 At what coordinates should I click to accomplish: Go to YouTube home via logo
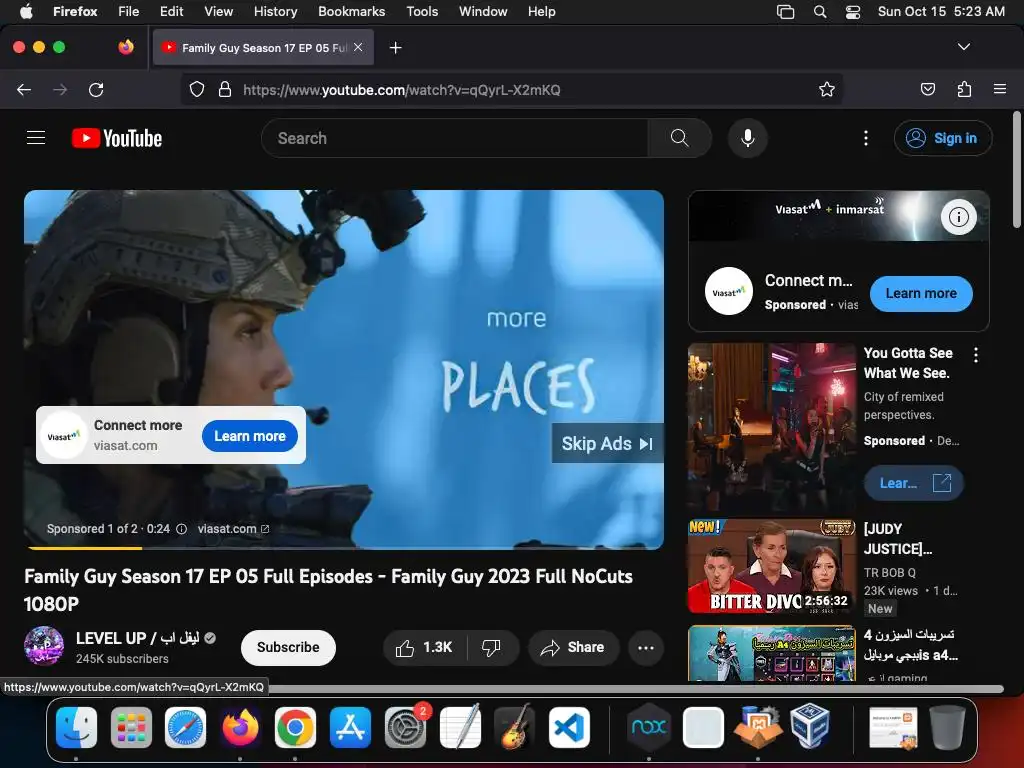pos(117,138)
